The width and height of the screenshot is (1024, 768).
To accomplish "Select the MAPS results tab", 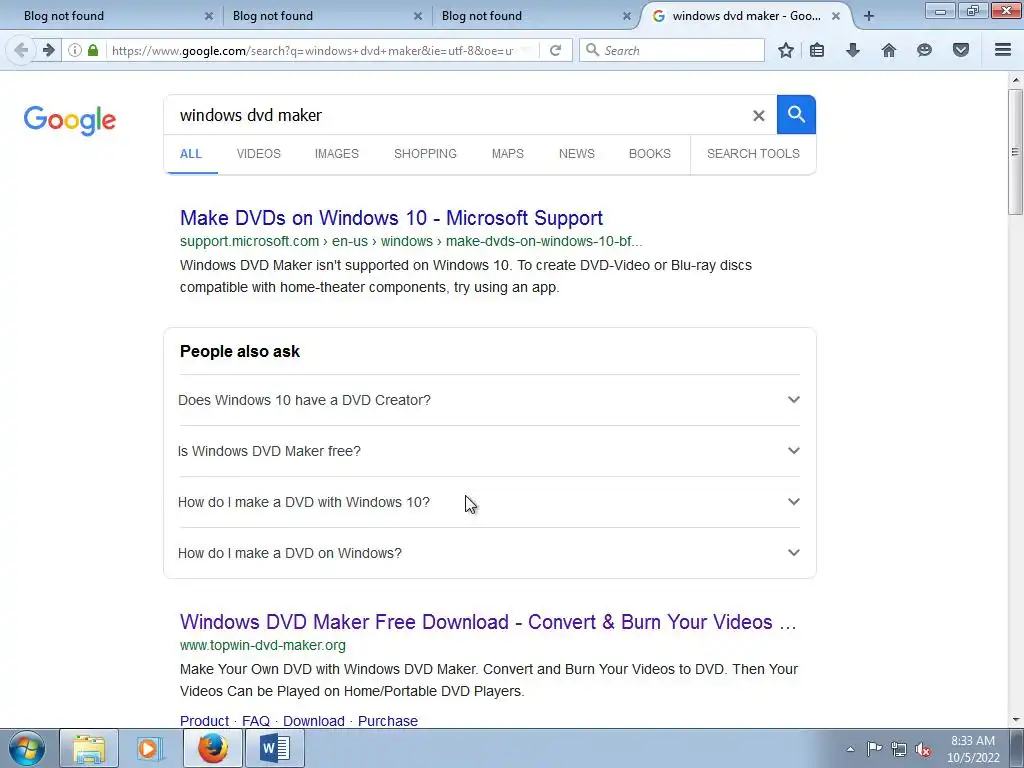I will tap(507, 153).
